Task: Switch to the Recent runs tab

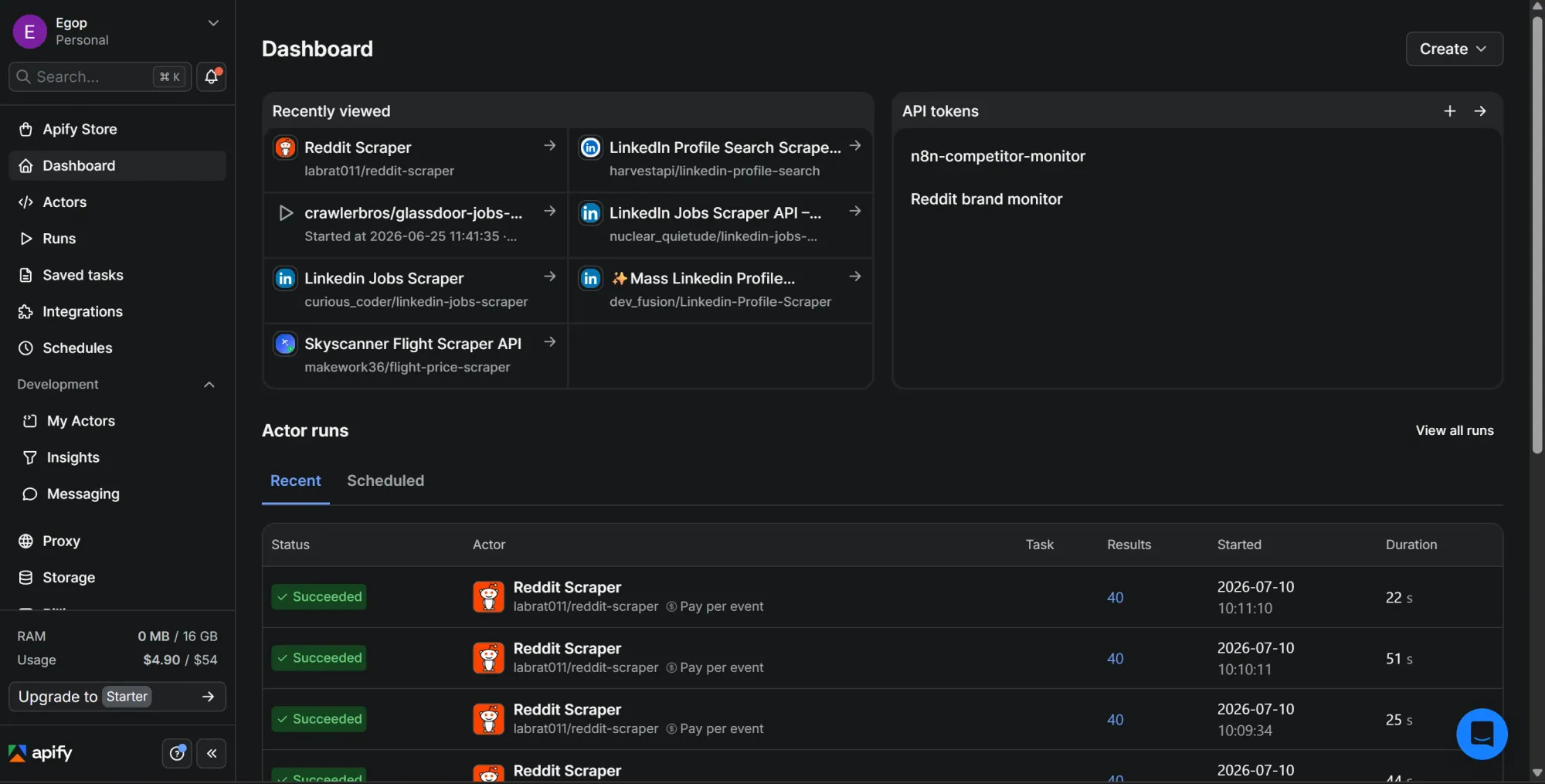Action: pyautogui.click(x=295, y=480)
